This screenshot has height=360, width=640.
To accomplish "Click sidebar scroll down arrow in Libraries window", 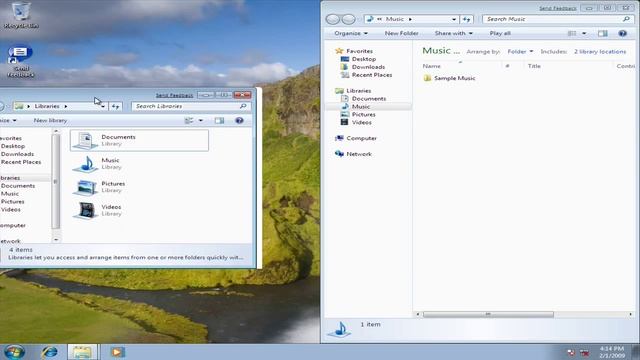I will [x=56, y=240].
